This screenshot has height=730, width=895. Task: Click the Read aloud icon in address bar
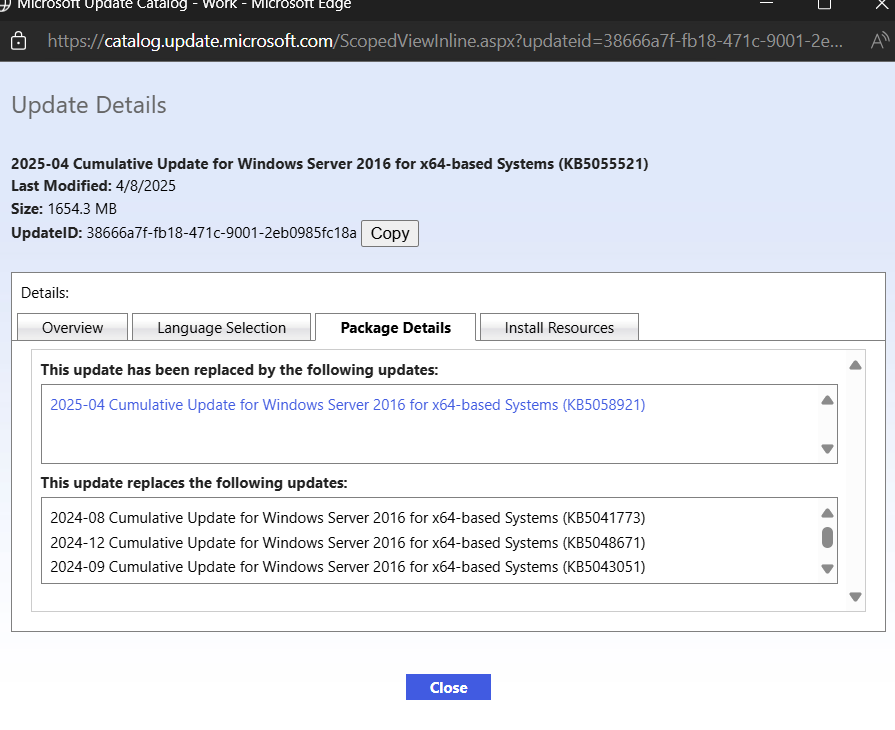[880, 42]
